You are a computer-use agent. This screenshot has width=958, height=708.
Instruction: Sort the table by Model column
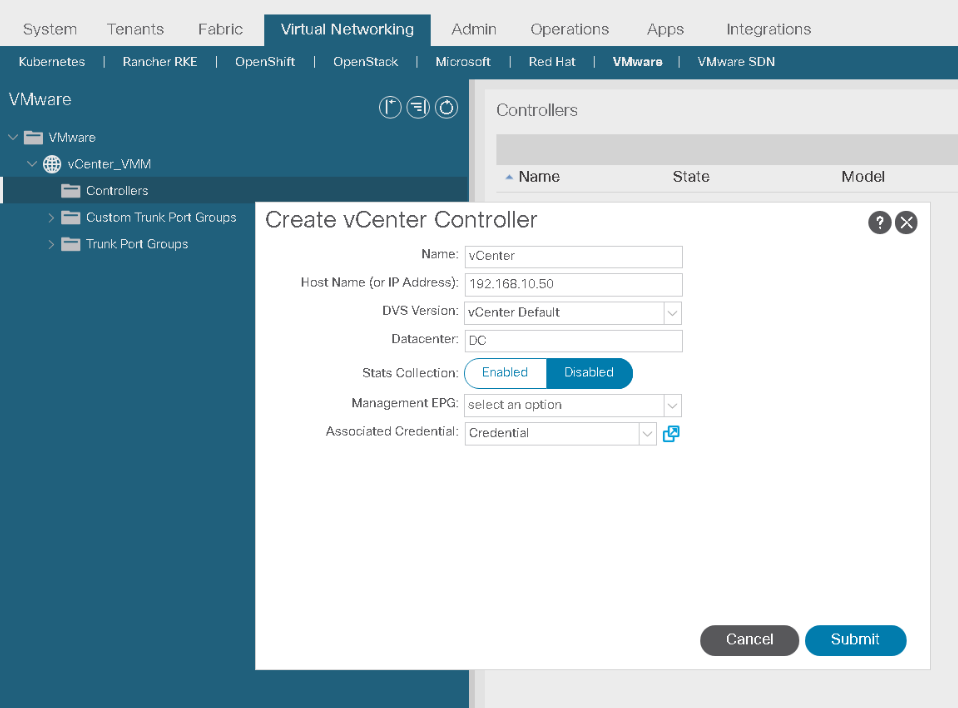[x=863, y=177]
